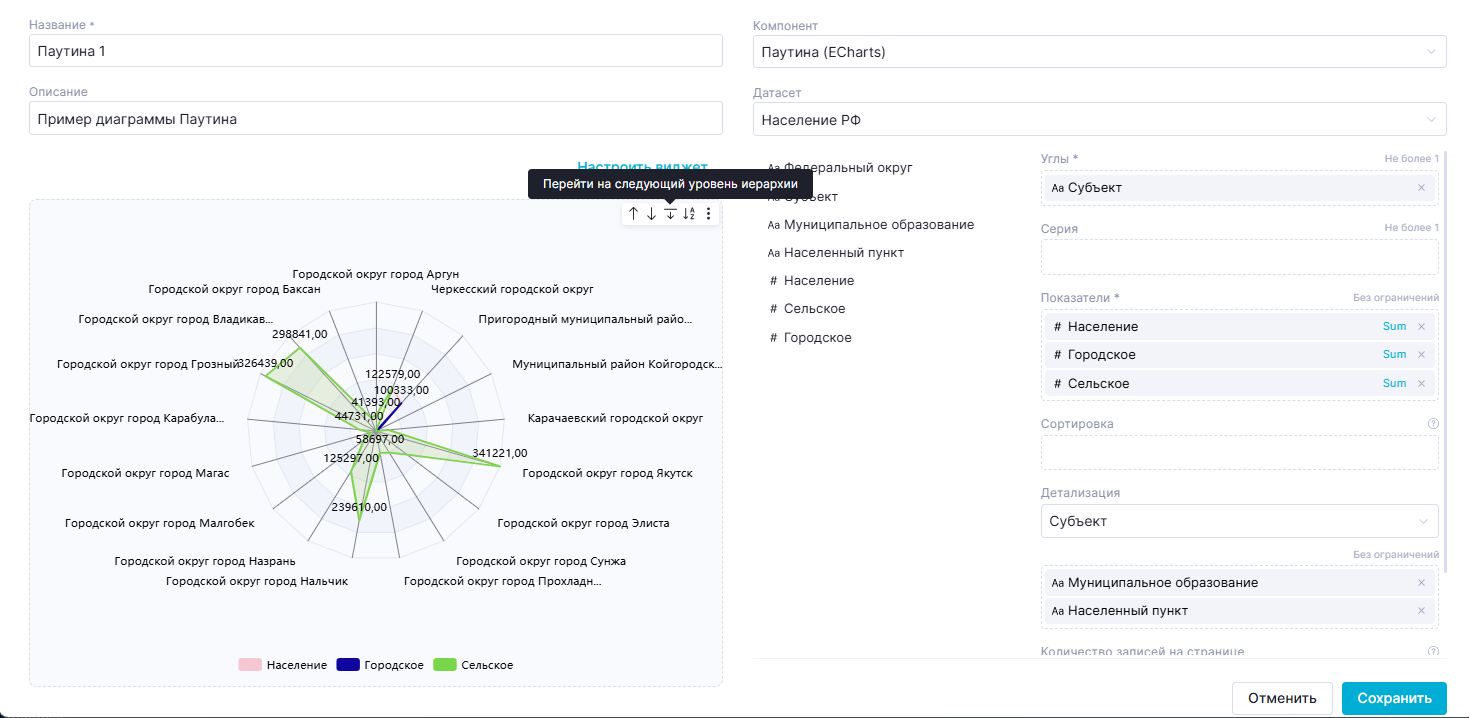Open the Детализация dropdown

coord(1238,521)
